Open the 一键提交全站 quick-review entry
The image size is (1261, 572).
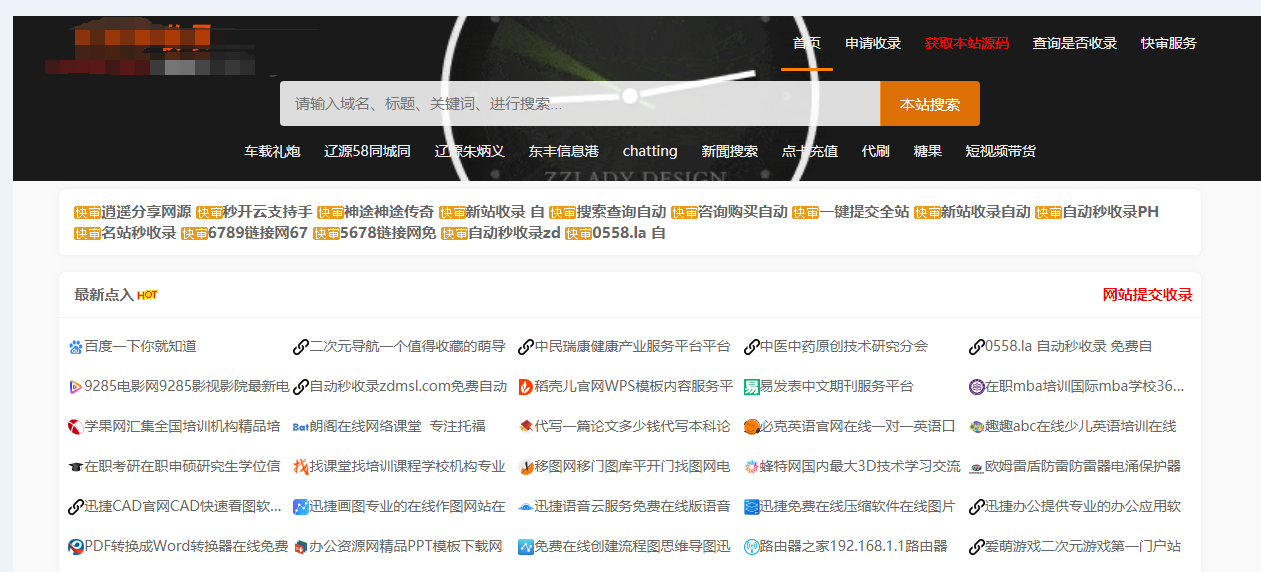864,212
